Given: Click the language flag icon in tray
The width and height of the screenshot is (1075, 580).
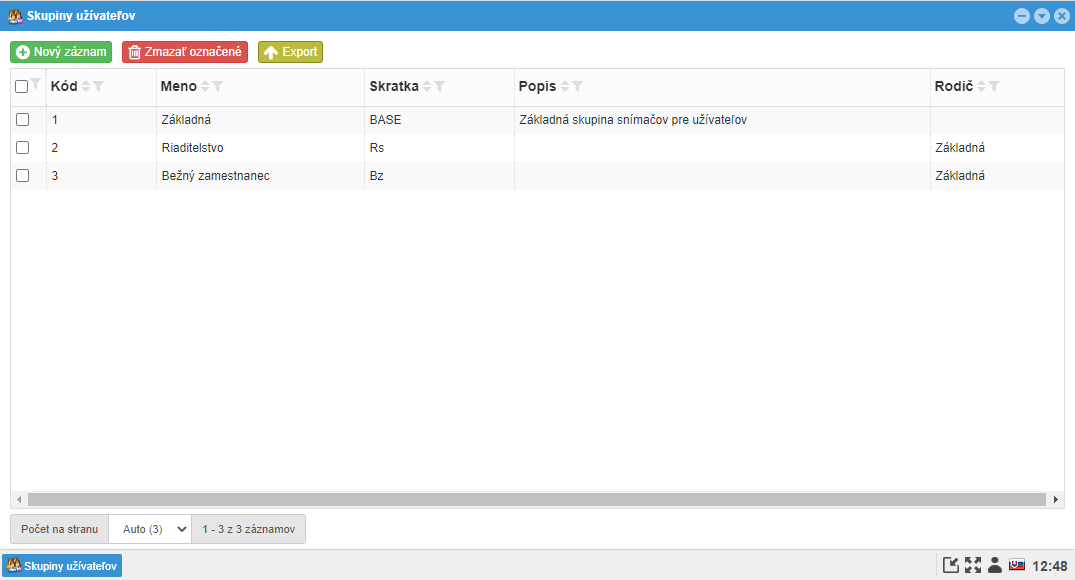Looking at the screenshot, I should (x=1017, y=565).
